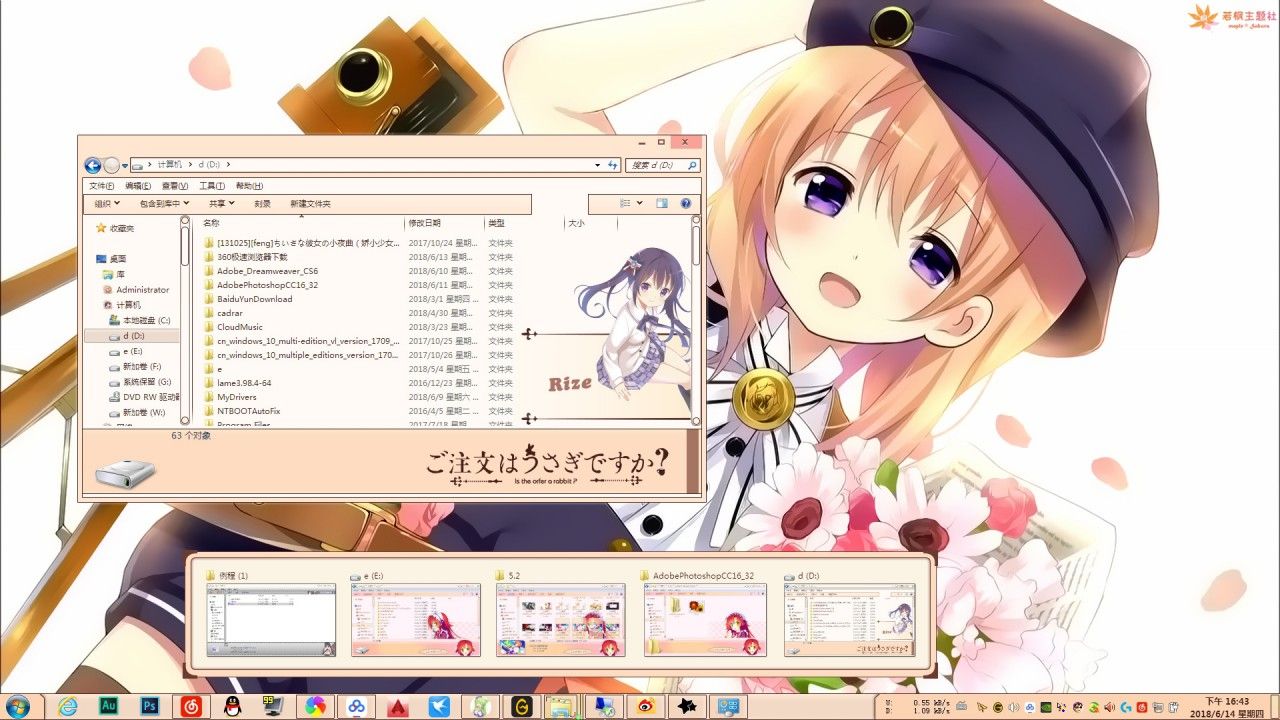The image size is (1280, 720).
Task: Click the 刻录 button
Action: [263, 204]
